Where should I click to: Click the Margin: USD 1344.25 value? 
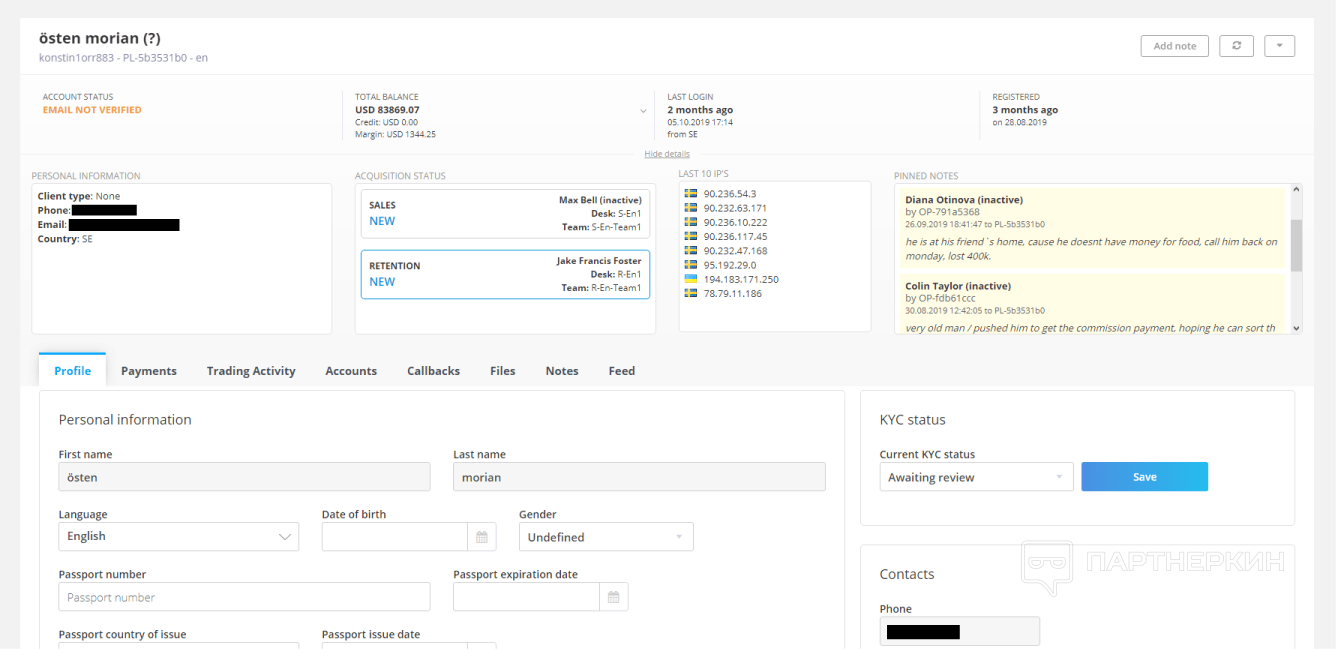click(x=395, y=134)
